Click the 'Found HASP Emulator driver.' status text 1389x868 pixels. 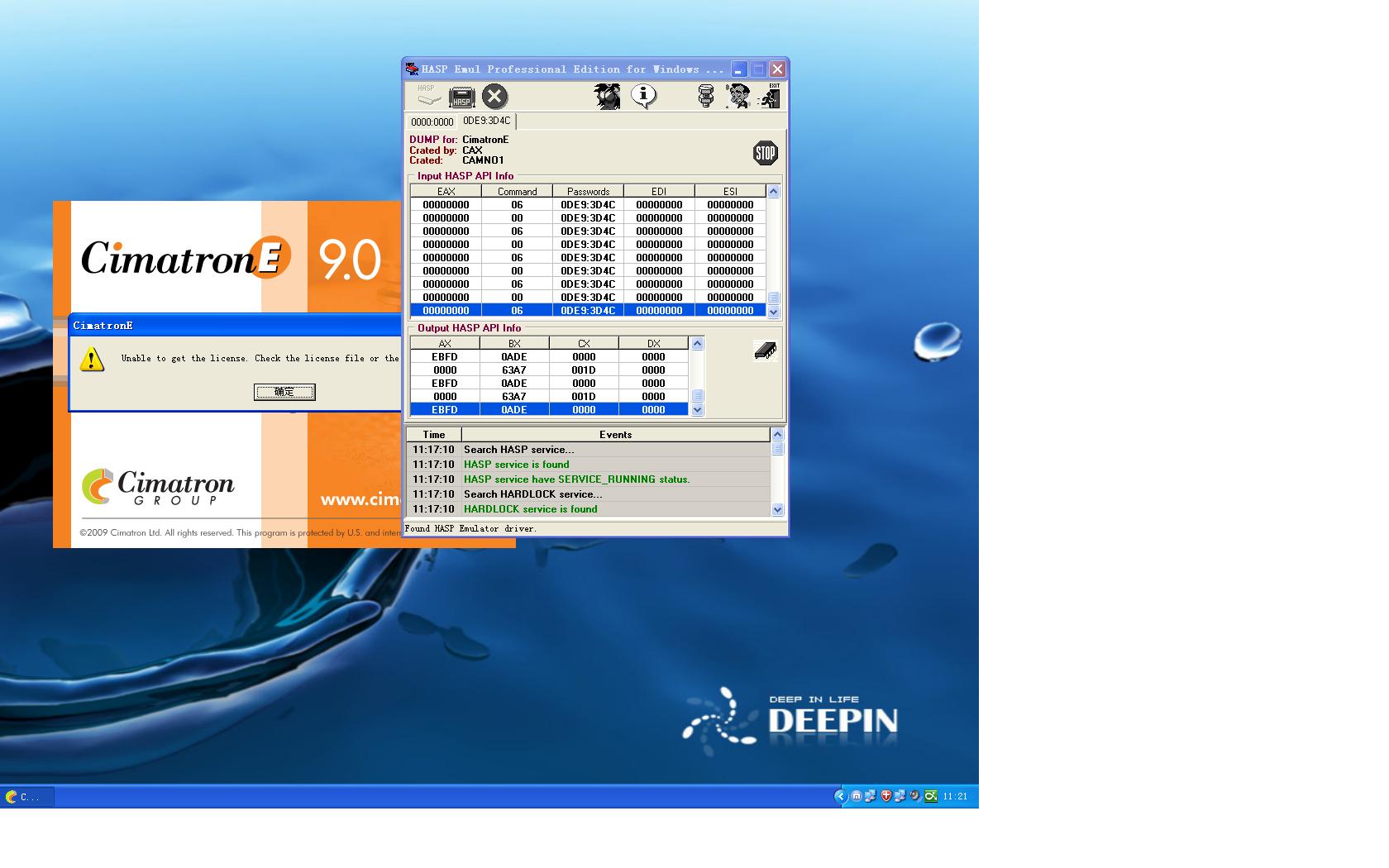(470, 528)
